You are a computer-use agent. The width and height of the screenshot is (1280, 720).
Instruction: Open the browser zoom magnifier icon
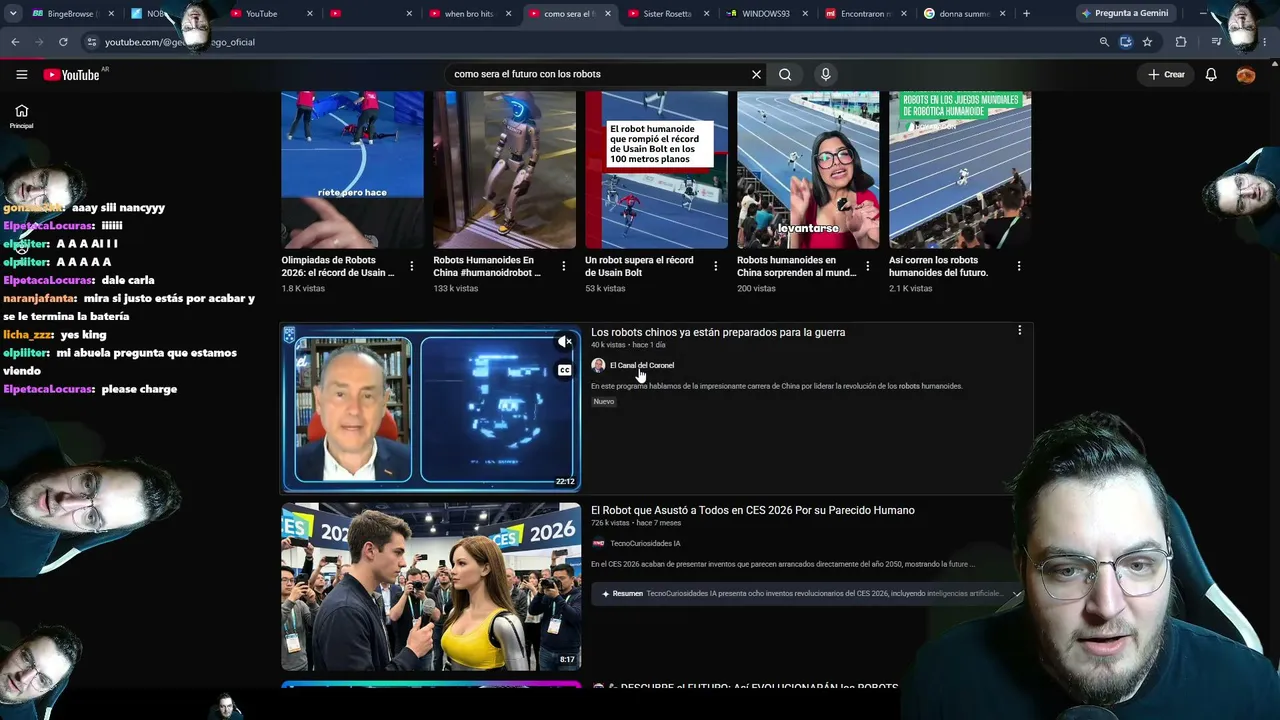click(1104, 42)
